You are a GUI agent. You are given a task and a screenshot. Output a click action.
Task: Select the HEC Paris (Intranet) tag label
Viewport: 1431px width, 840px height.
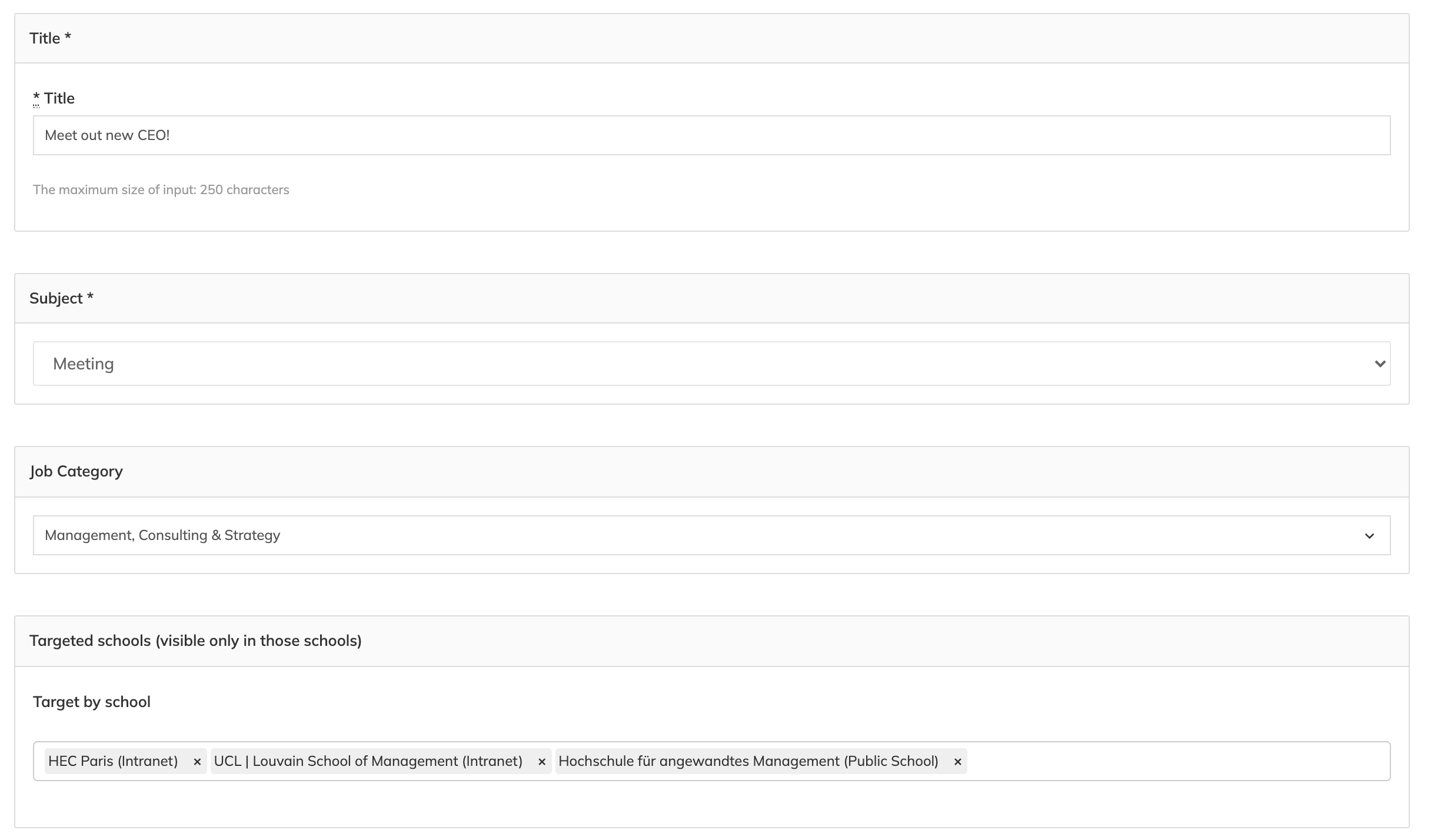(x=113, y=761)
